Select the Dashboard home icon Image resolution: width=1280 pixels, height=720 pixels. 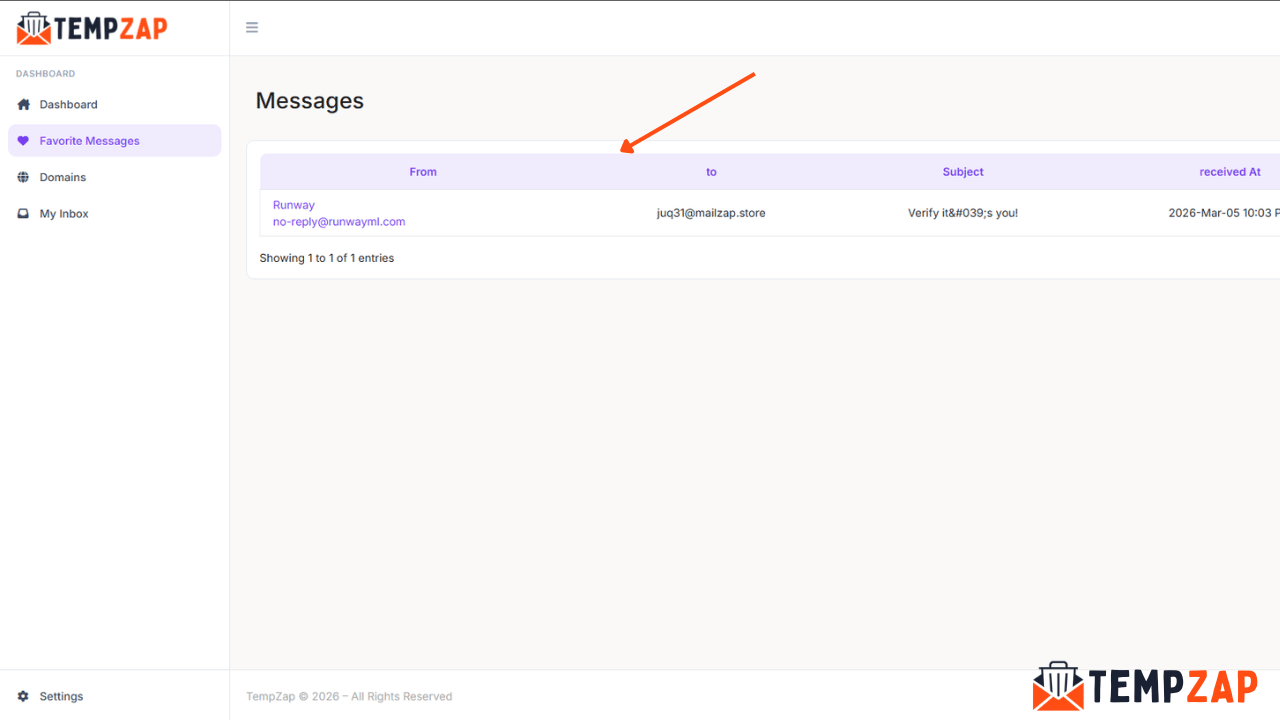coord(23,104)
